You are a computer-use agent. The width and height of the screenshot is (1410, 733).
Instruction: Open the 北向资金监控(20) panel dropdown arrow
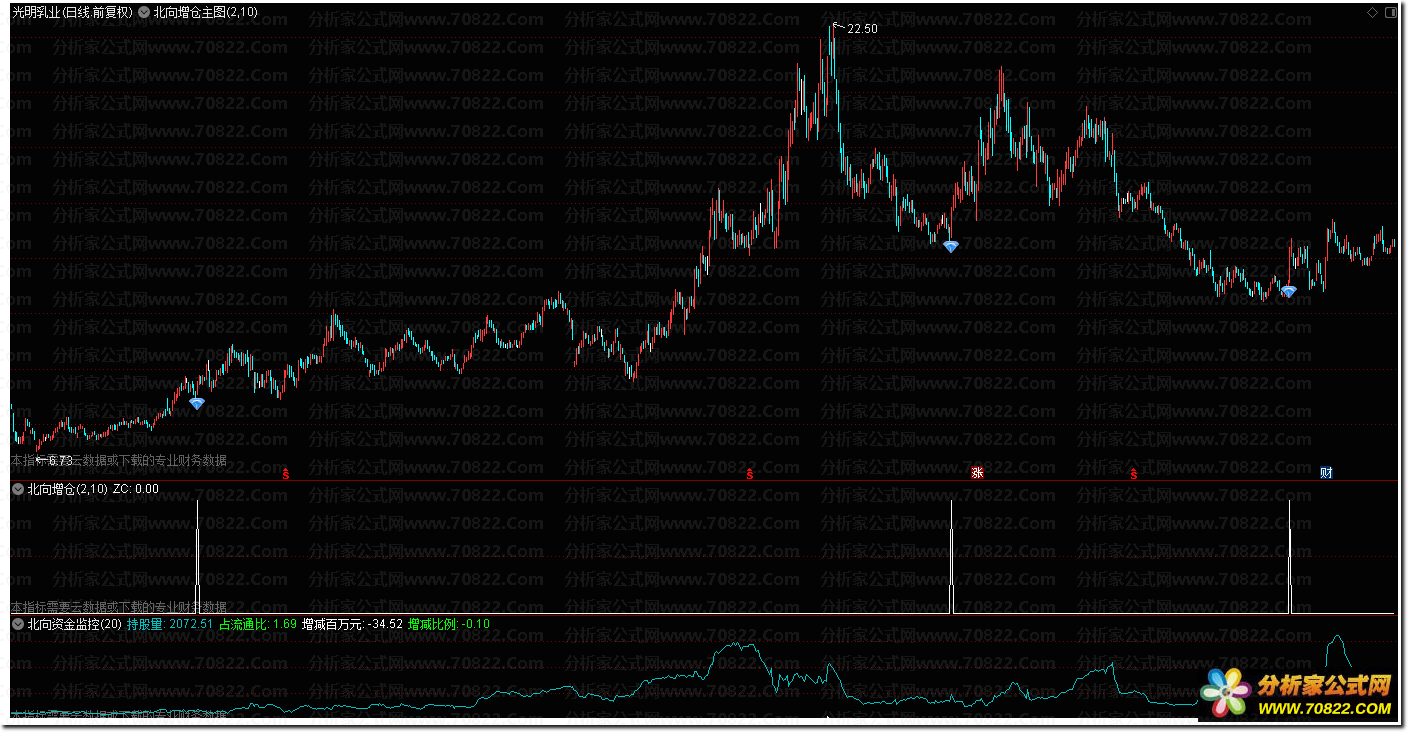pyautogui.click(x=18, y=624)
